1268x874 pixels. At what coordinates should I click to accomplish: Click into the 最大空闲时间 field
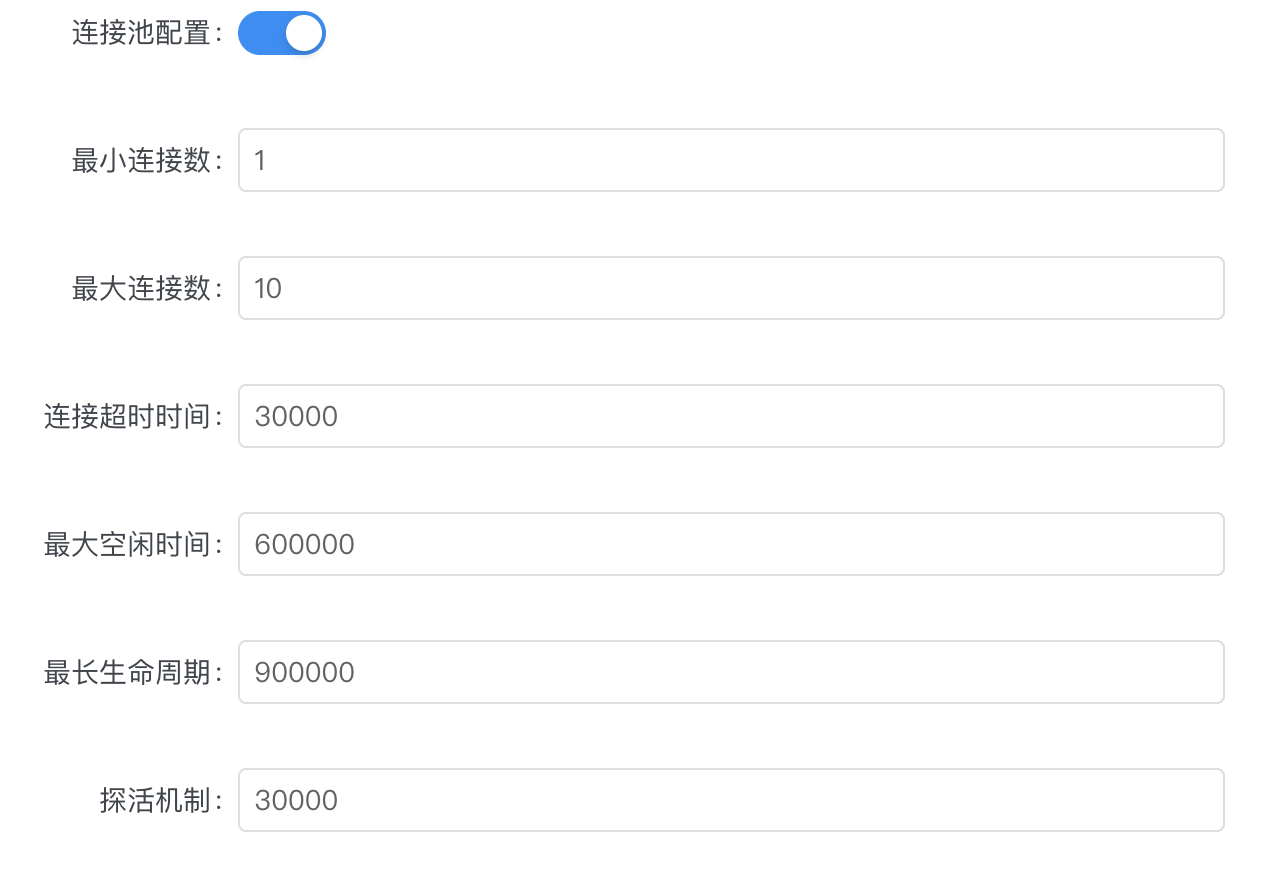pyautogui.click(x=730, y=544)
